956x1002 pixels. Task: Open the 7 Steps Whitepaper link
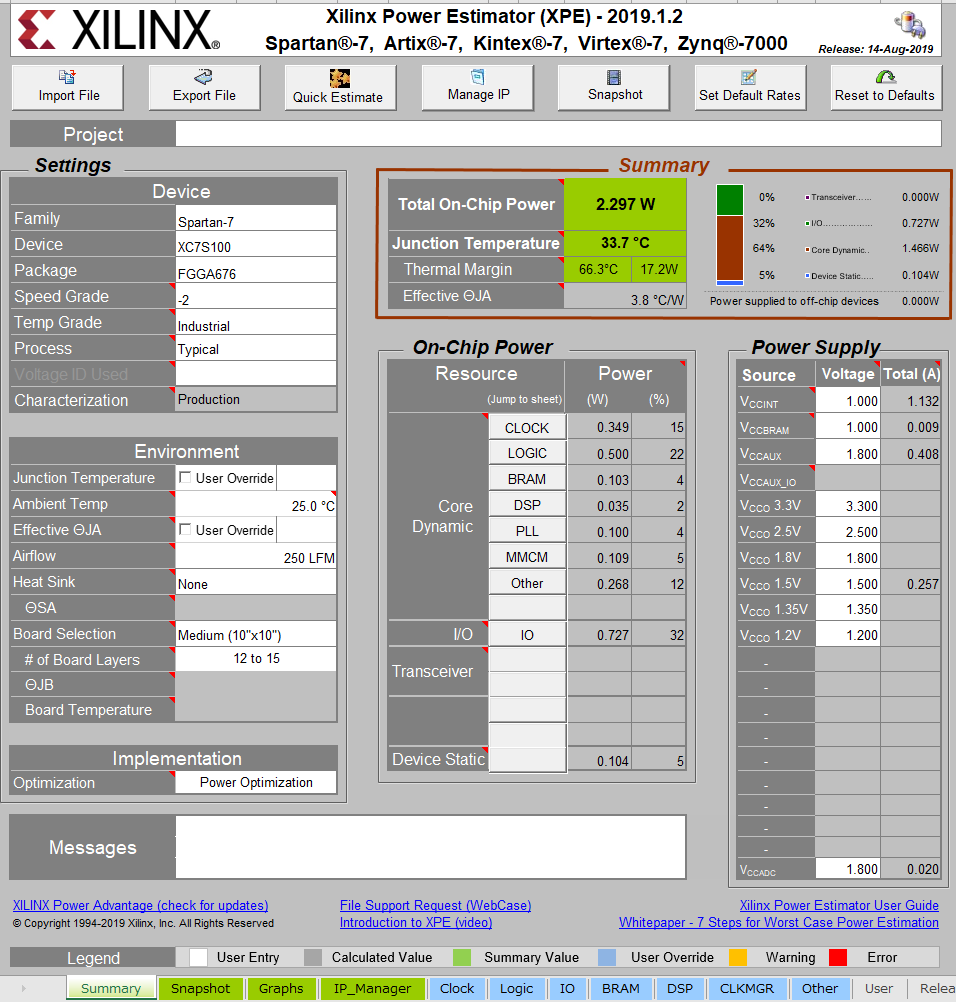[779, 923]
